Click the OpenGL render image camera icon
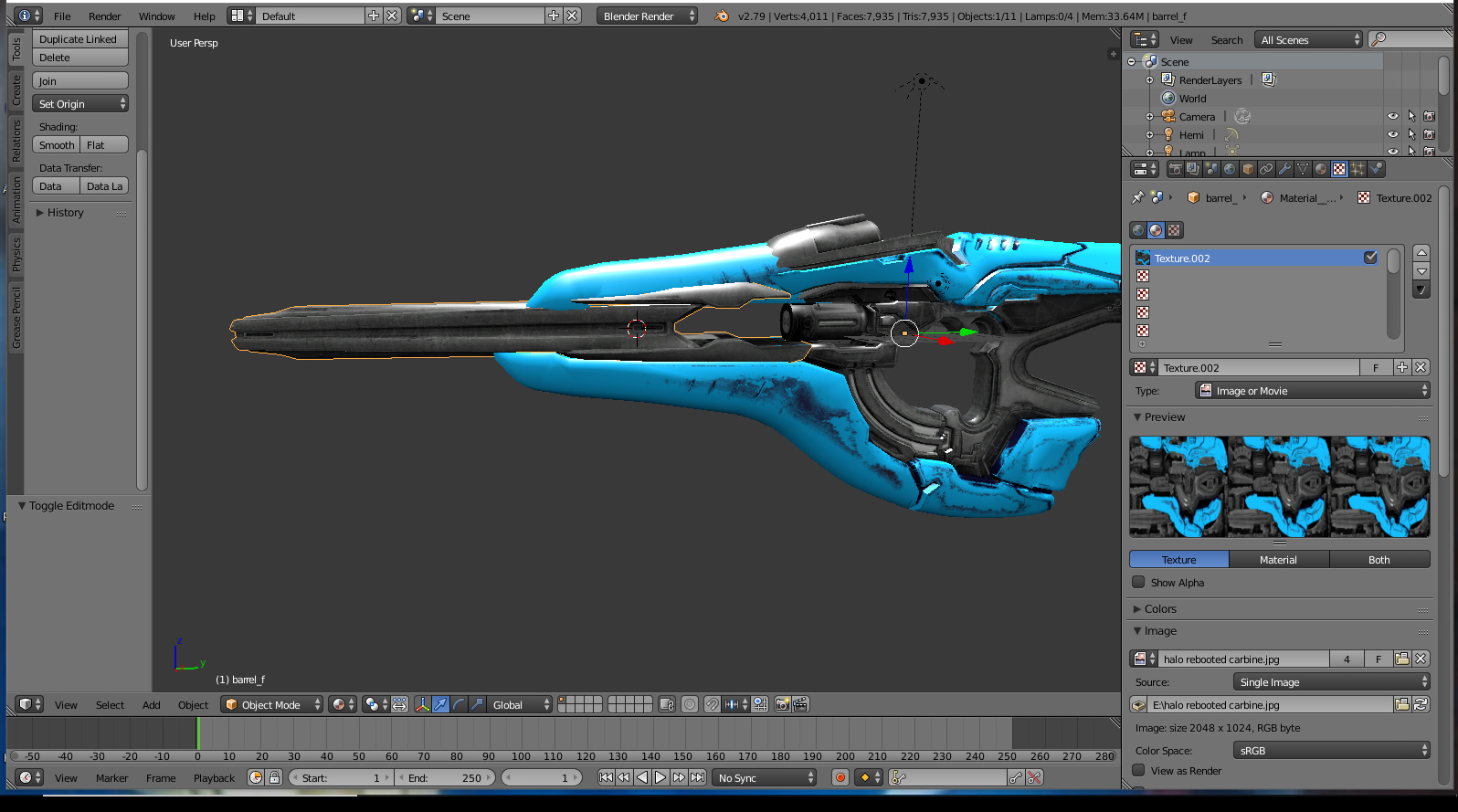Screen dimensions: 1458x812 [x=782, y=704]
